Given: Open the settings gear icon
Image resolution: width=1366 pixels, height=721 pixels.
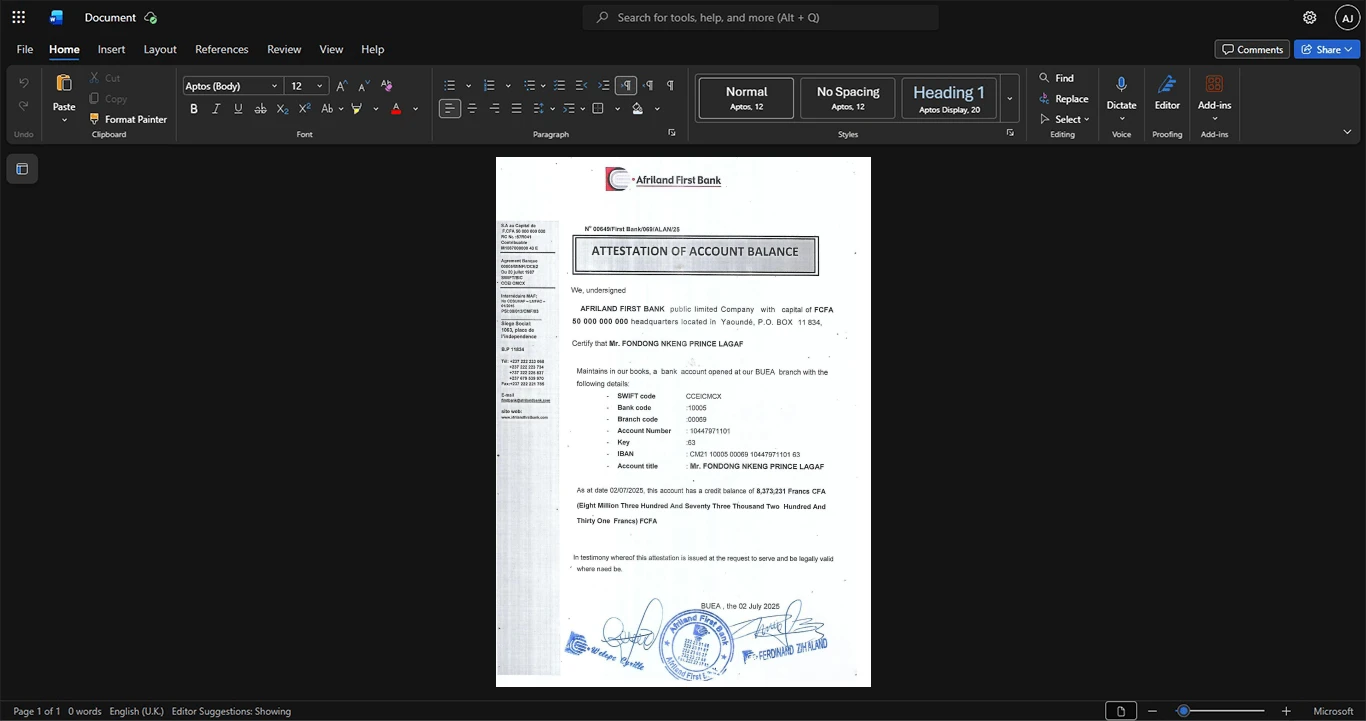Looking at the screenshot, I should point(1309,17).
